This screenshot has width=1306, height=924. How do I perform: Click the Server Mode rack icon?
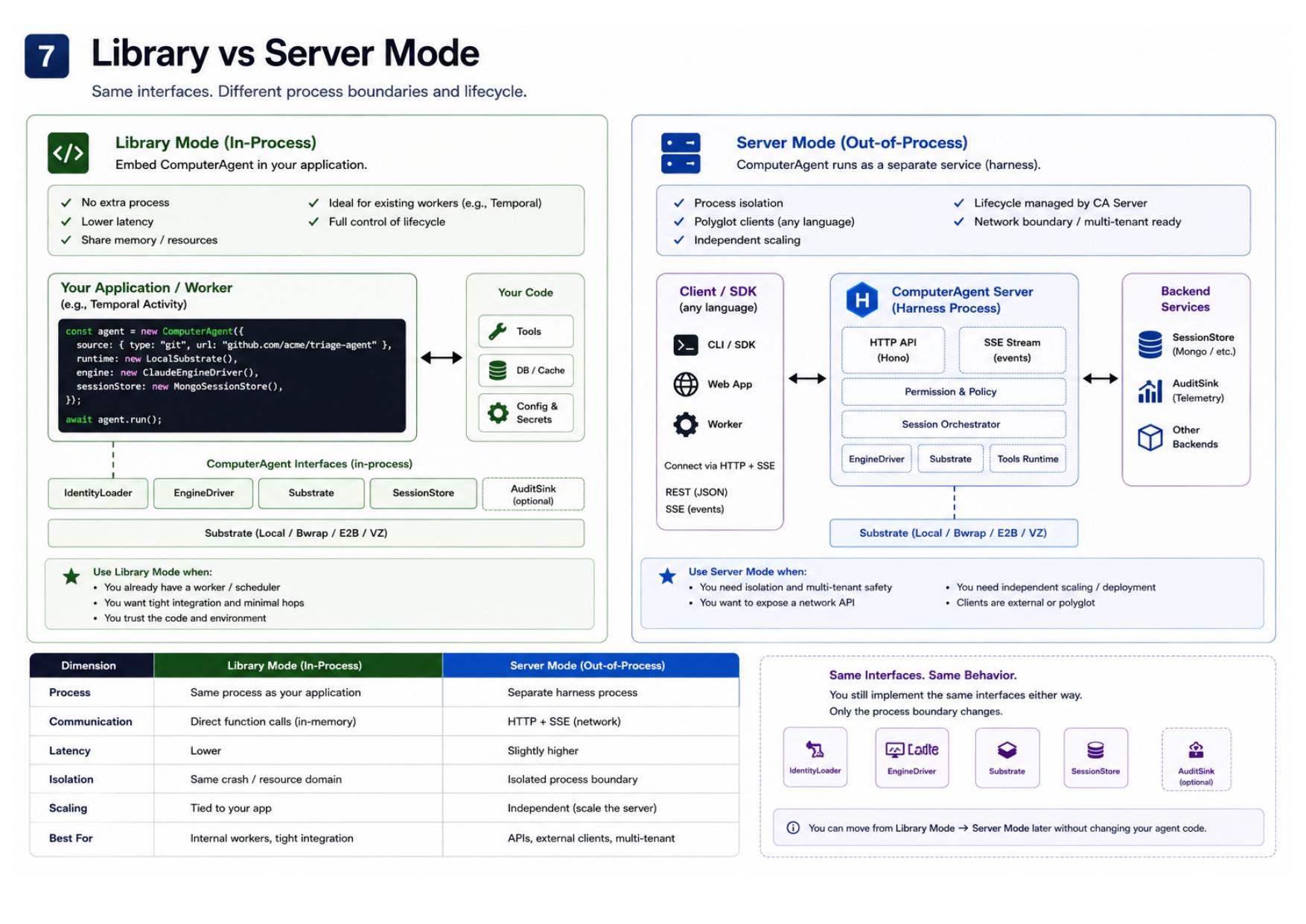pos(680,153)
